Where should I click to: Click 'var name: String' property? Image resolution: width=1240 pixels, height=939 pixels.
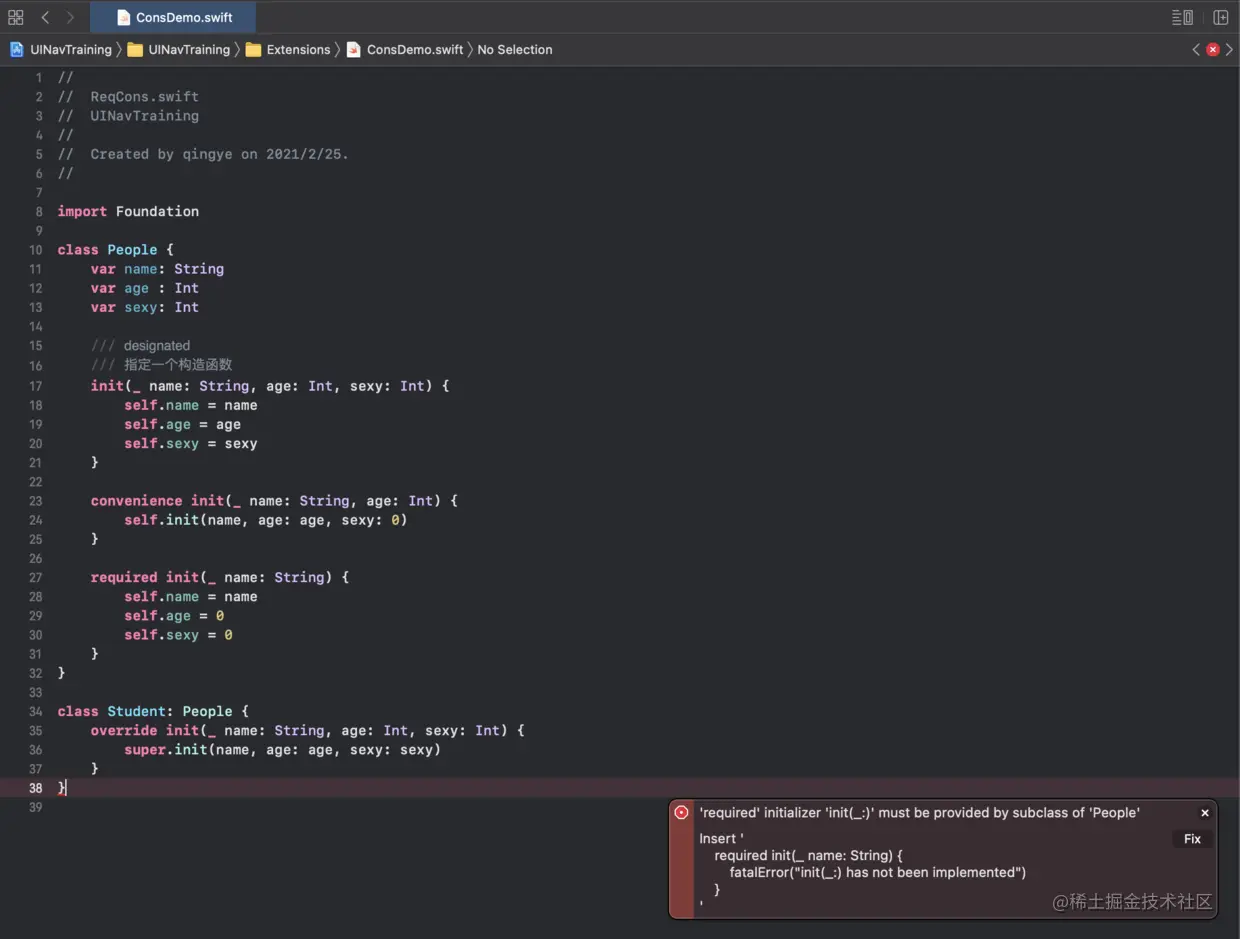click(x=157, y=269)
